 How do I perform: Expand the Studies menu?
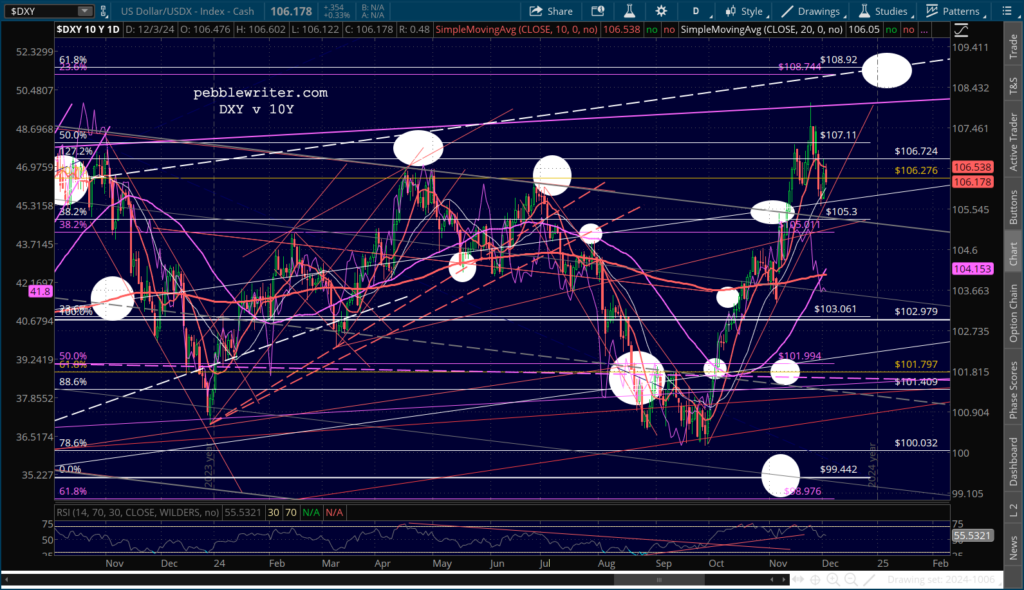[x=912, y=16]
